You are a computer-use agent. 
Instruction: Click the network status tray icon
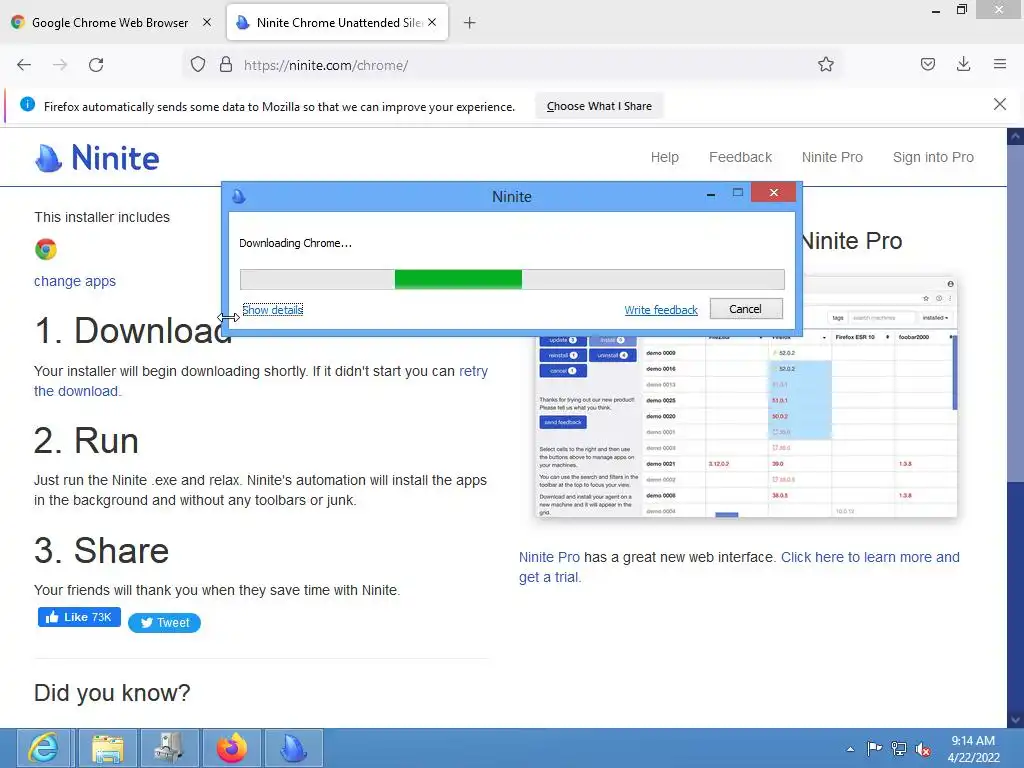pos(899,749)
